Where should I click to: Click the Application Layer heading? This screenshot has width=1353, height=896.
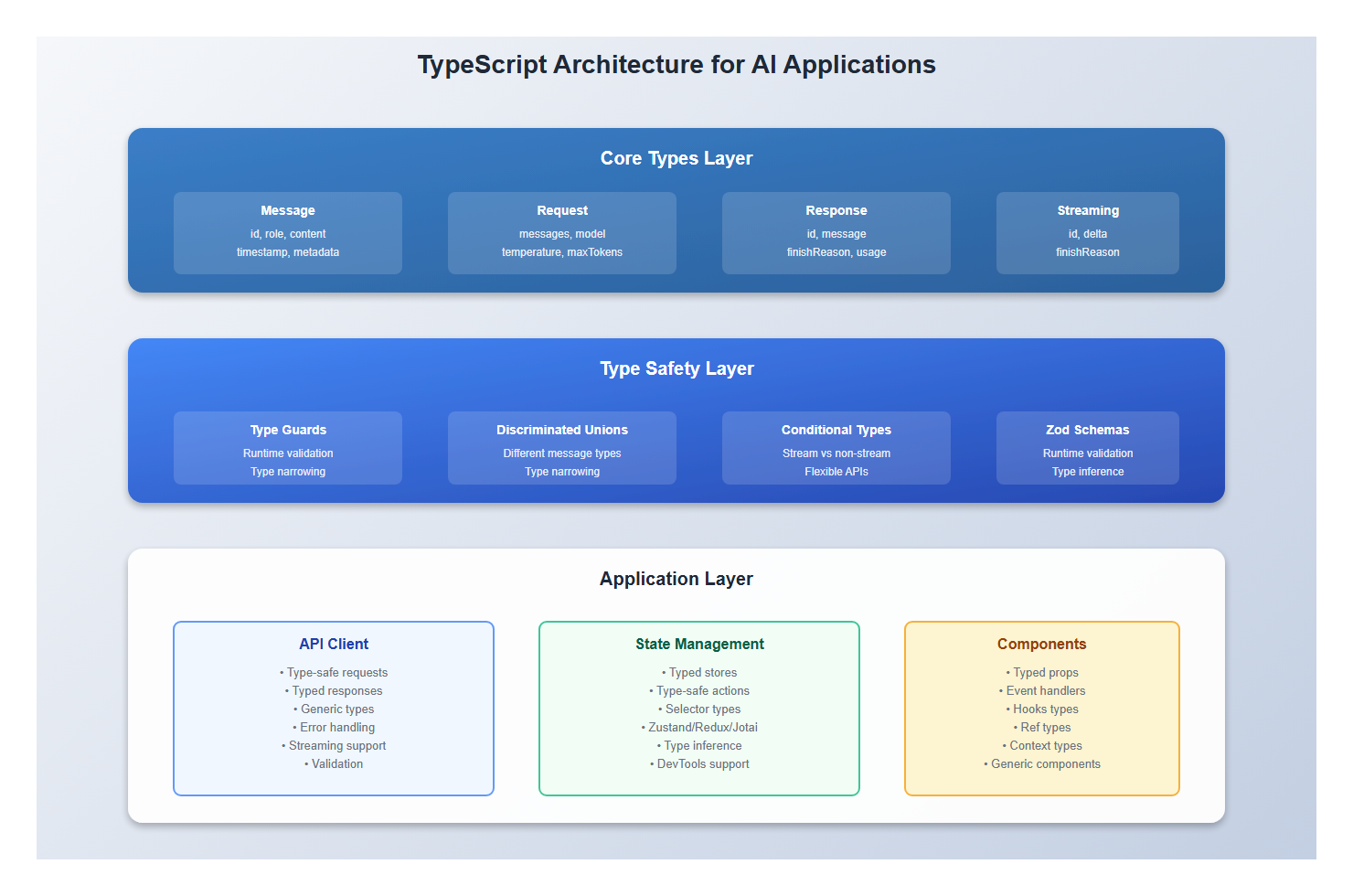tap(676, 579)
